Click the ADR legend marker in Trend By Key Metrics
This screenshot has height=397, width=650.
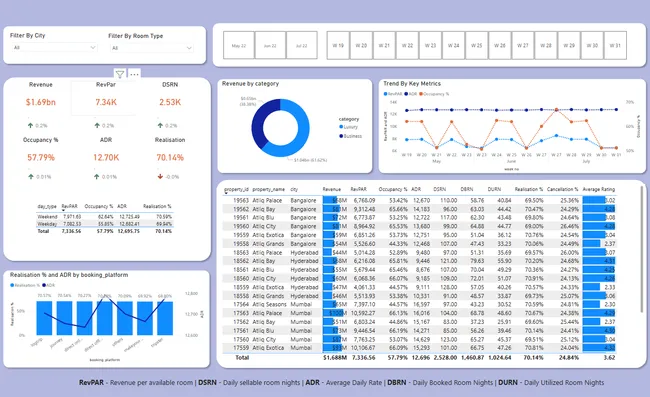pos(406,94)
